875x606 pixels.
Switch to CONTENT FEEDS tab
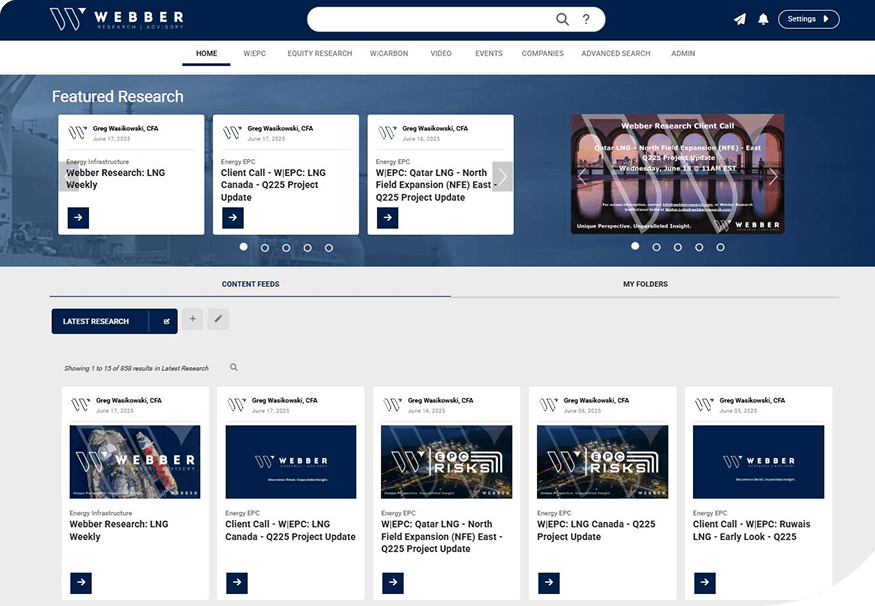coord(251,284)
